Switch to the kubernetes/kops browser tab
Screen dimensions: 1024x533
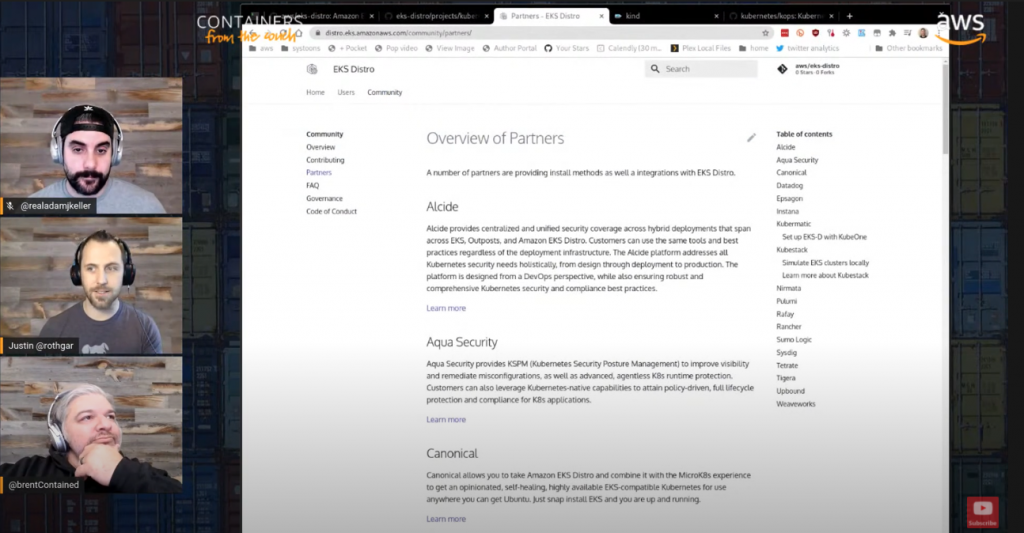click(781, 16)
